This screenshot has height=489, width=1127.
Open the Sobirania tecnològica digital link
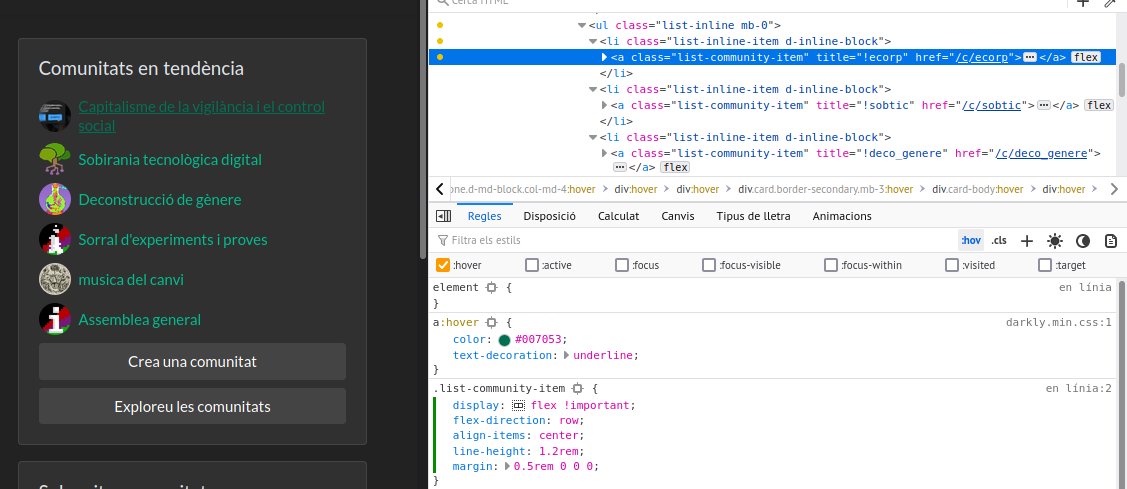170,160
